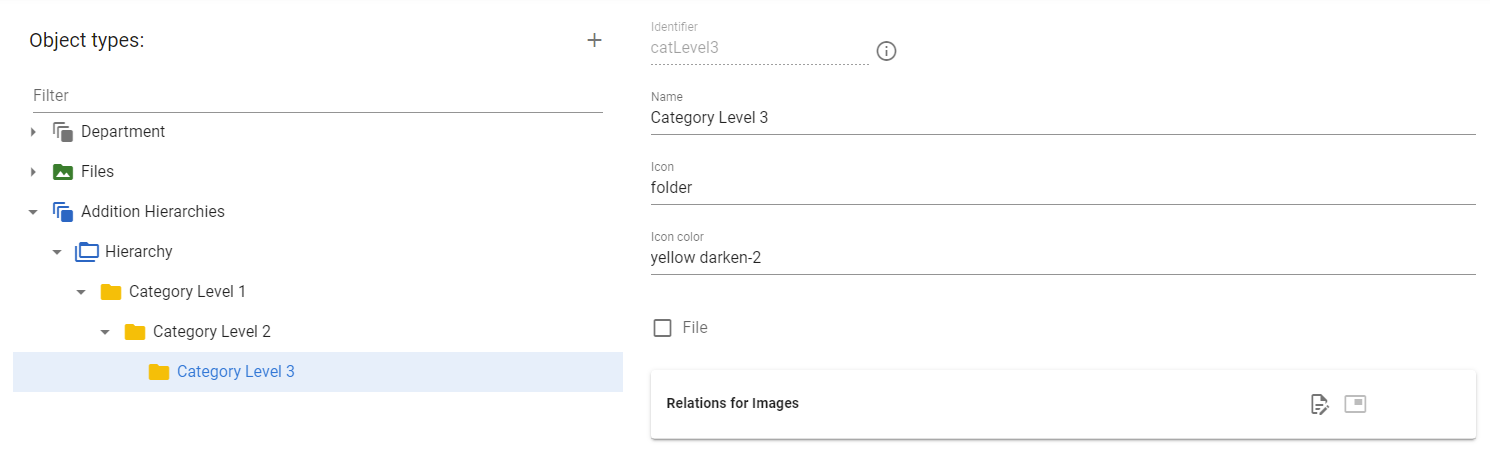Click the yellow Category Level 1 folder icon
Screen dimensions: 1490x450
coord(111,292)
